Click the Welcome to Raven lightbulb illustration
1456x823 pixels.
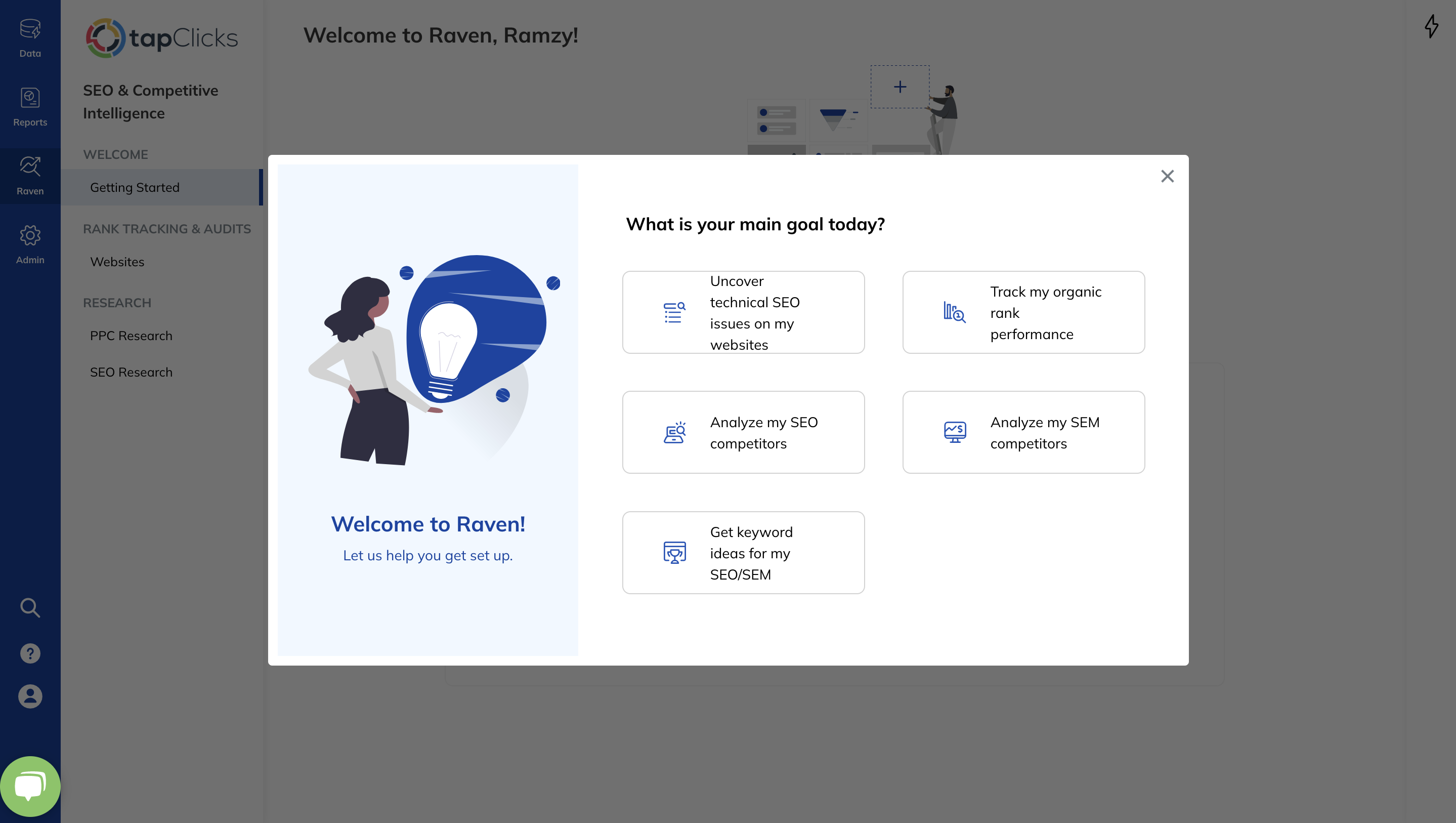434,359
